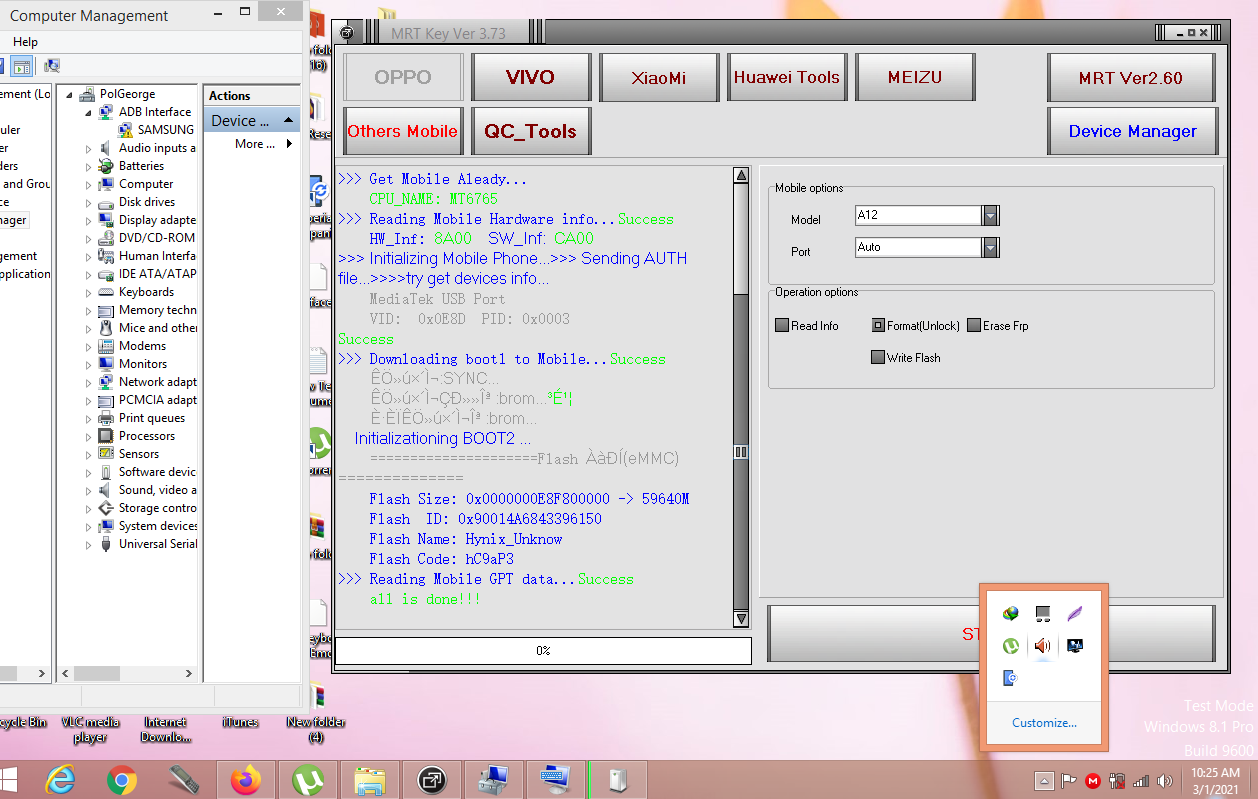Click scan for hardware changes toolbar icon

(52, 66)
